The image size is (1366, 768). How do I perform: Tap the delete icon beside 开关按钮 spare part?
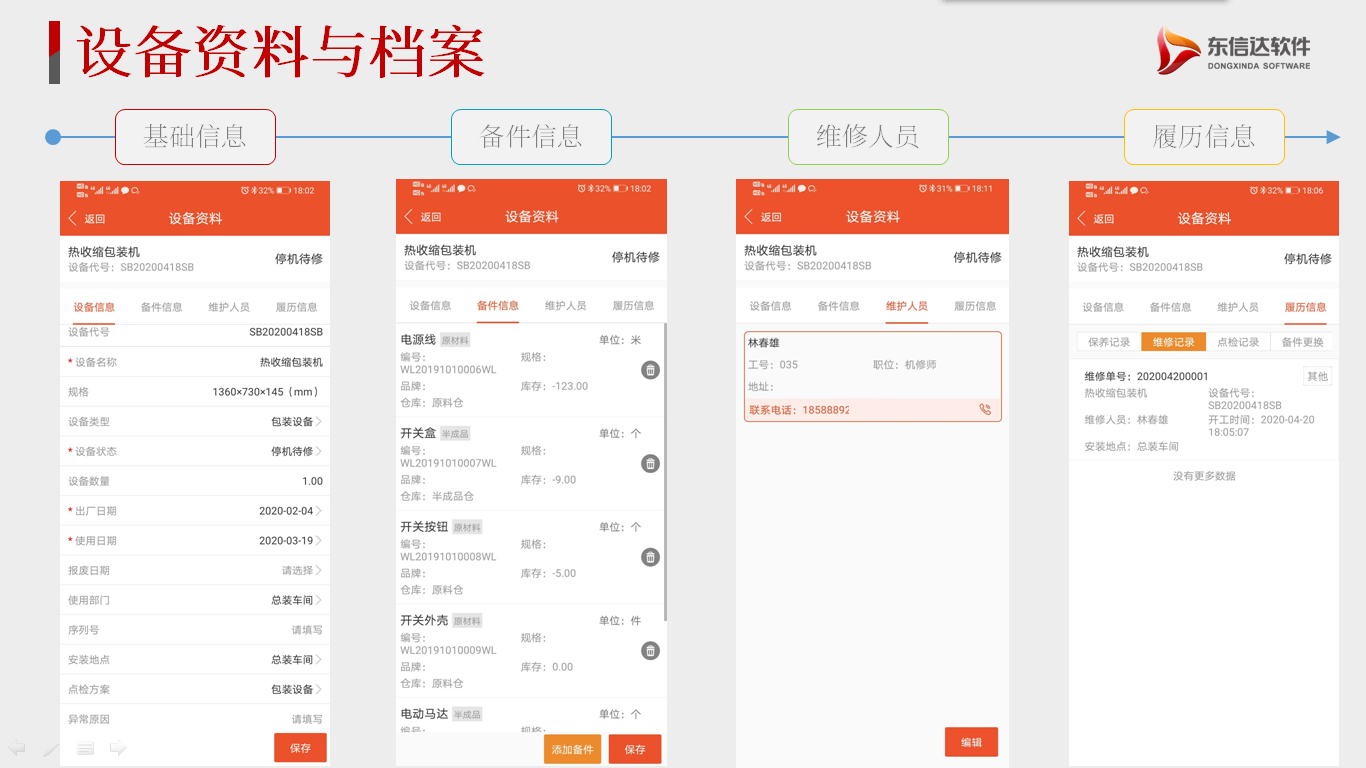click(x=650, y=557)
